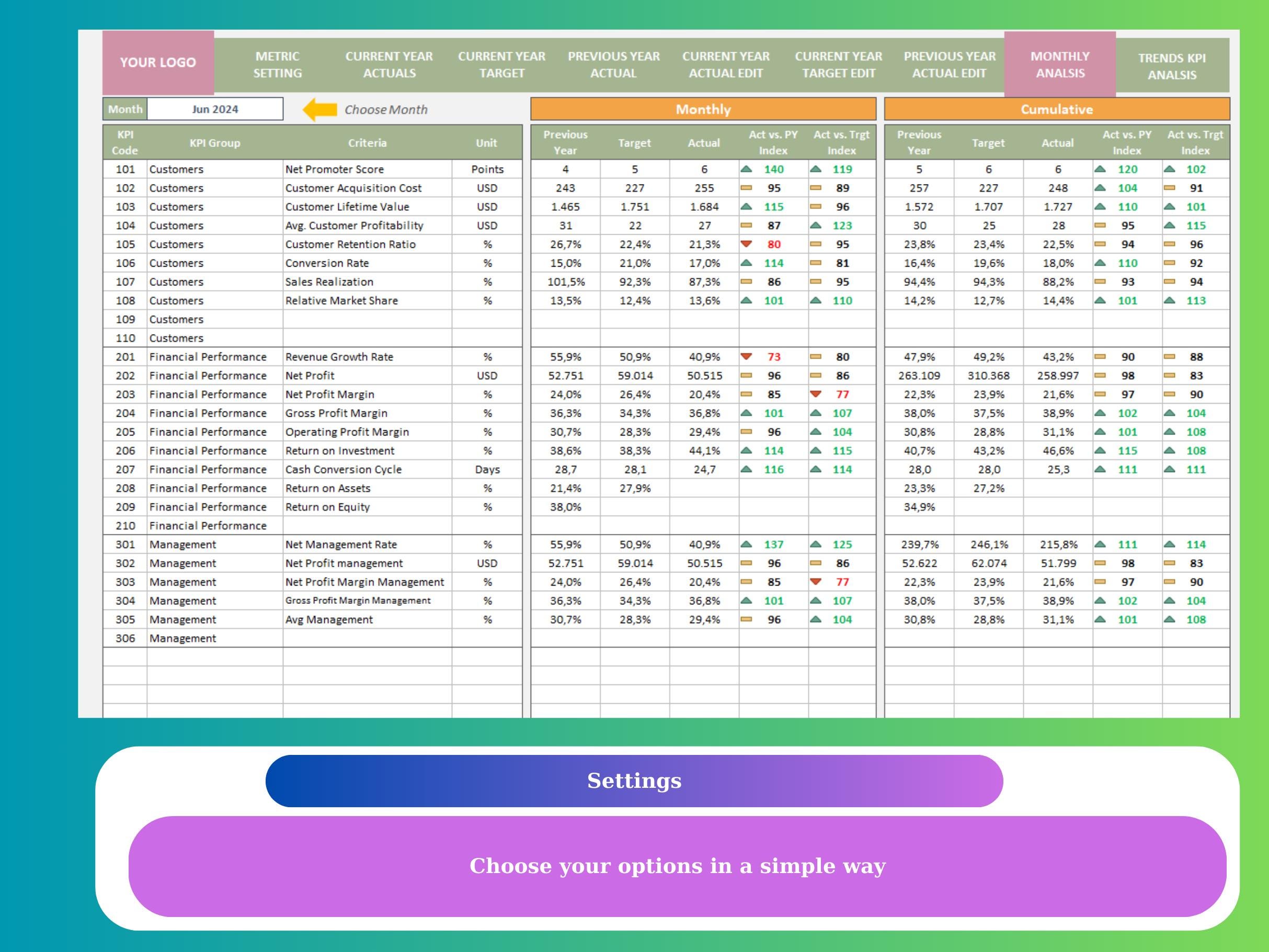Click cumulative target 310.368 cell
1269x952 pixels.
[x=988, y=376]
